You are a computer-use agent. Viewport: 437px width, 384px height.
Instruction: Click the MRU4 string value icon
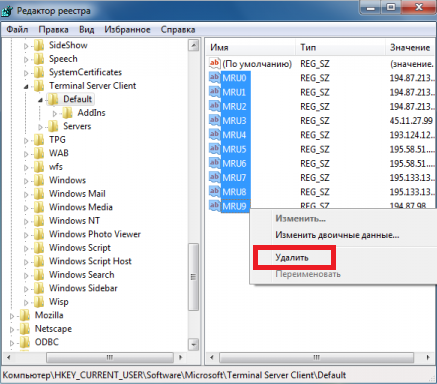[x=214, y=135]
